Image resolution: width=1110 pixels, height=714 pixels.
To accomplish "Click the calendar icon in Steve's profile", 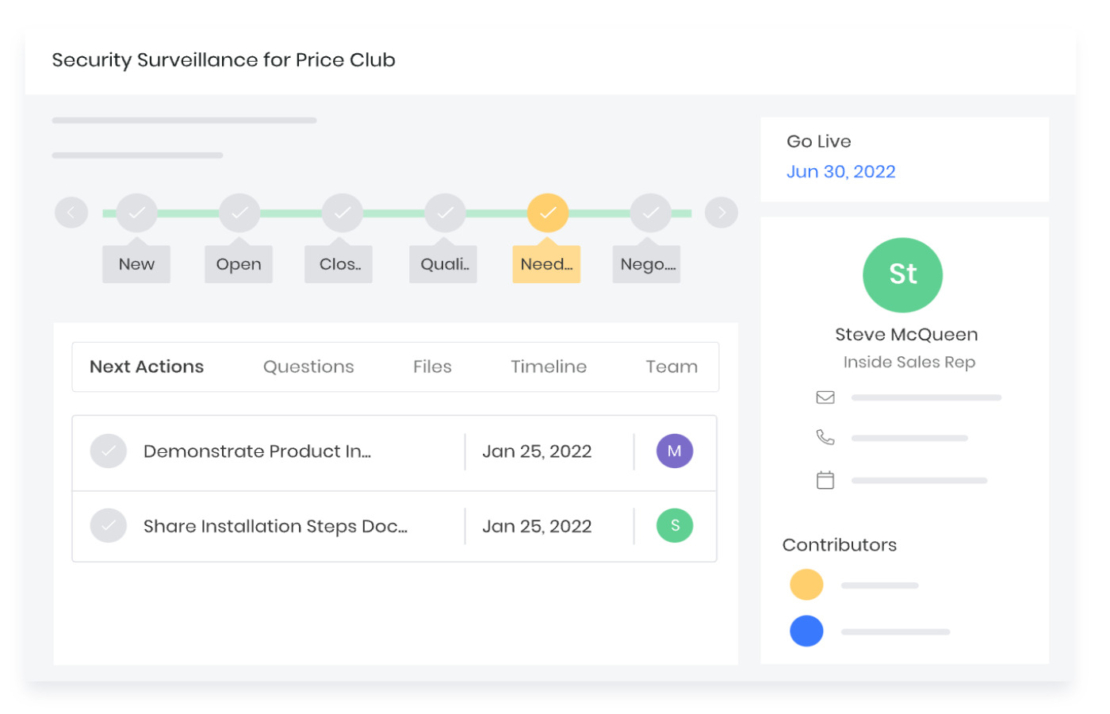I will pos(825,480).
